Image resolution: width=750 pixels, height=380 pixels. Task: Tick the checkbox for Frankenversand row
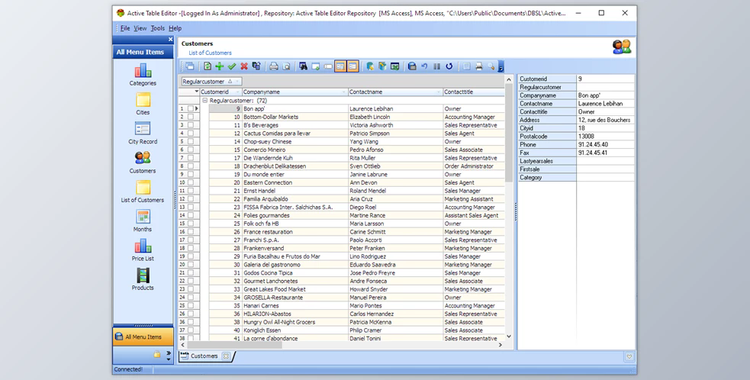[190, 248]
